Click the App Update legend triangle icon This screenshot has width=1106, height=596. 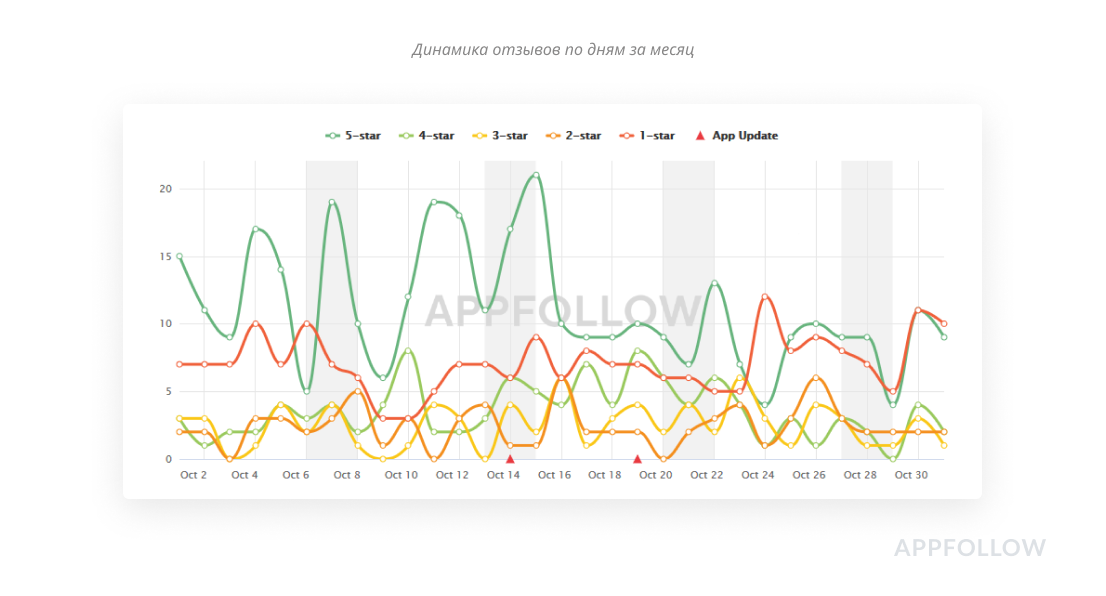coord(700,135)
